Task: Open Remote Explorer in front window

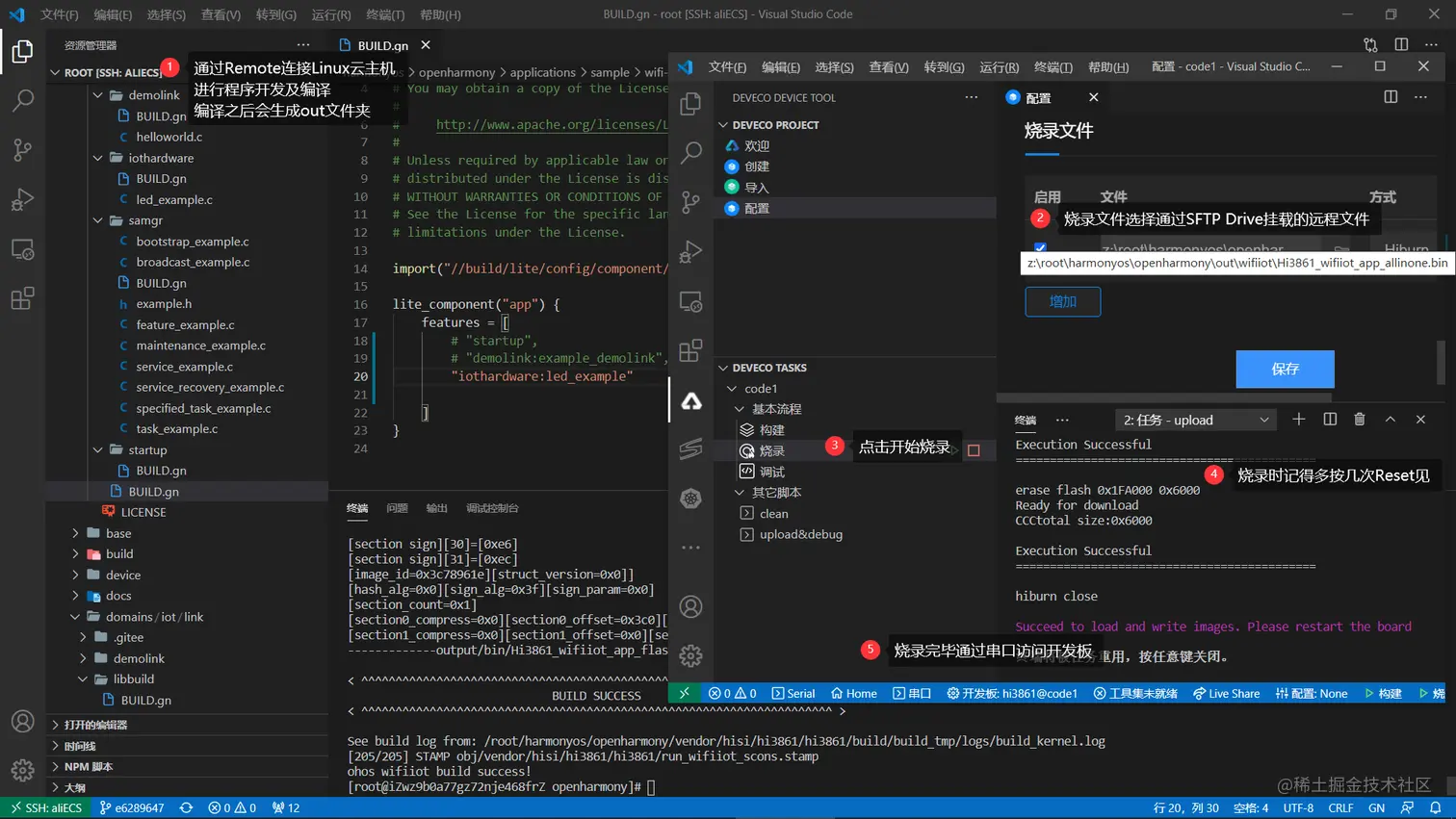Action: pos(690,301)
